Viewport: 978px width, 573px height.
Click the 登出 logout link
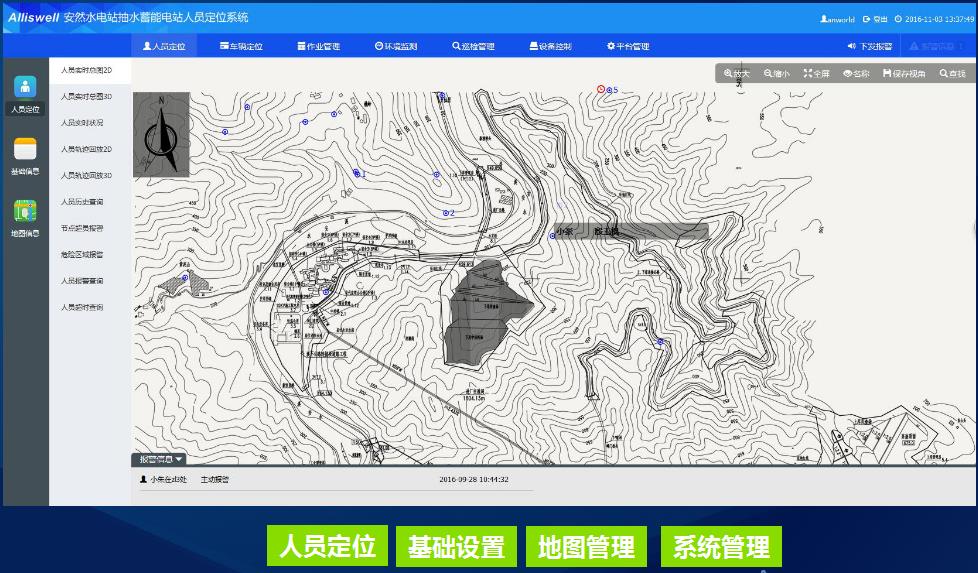[x=875, y=19]
